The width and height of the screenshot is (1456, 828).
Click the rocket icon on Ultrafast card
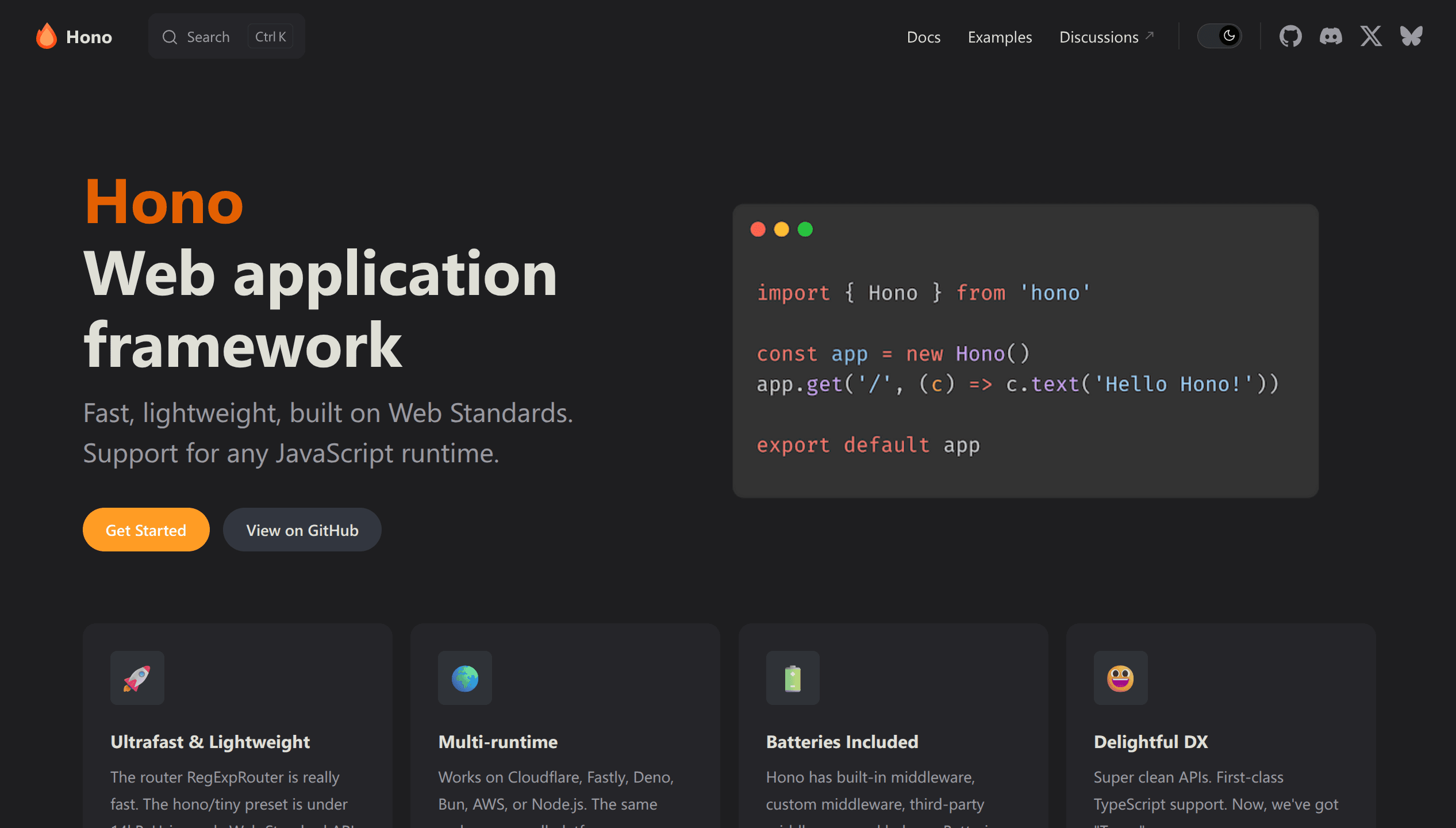pos(137,678)
